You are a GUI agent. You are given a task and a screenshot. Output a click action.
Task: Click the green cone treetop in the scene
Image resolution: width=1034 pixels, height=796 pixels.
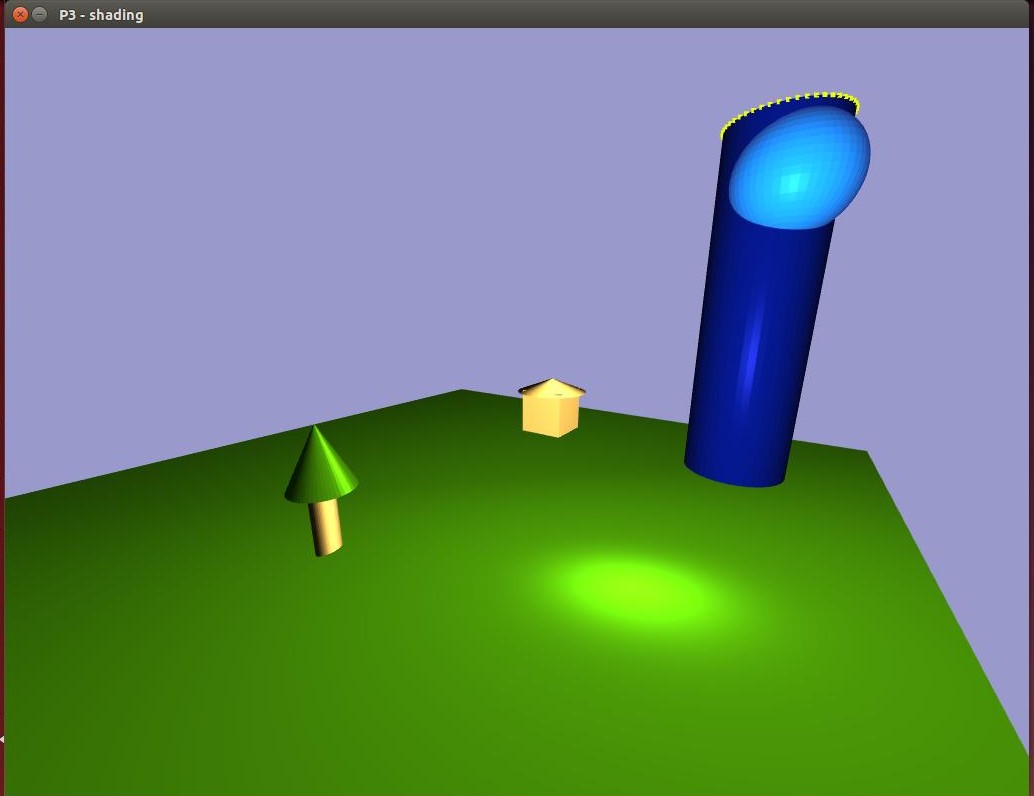pos(321,464)
